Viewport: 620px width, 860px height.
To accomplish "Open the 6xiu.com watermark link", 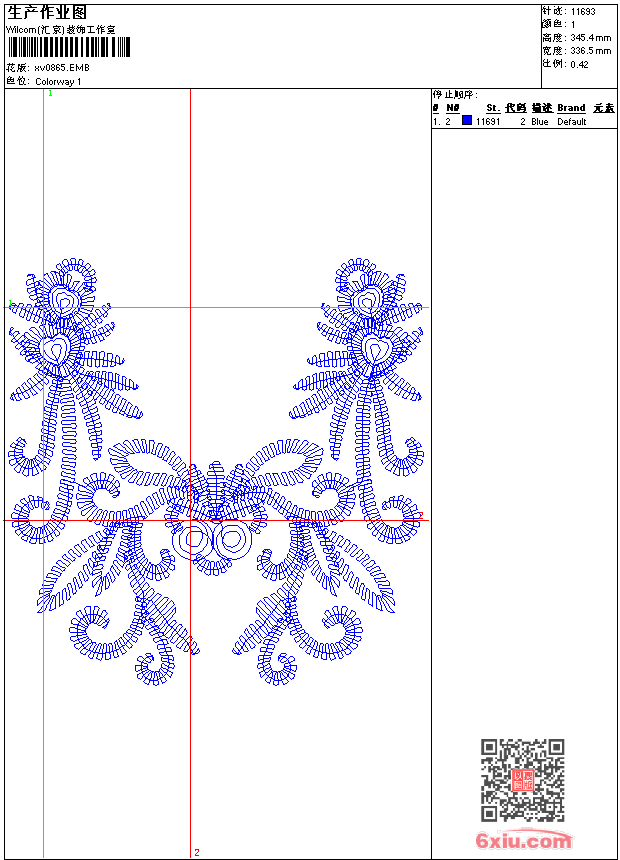I will (x=524, y=841).
